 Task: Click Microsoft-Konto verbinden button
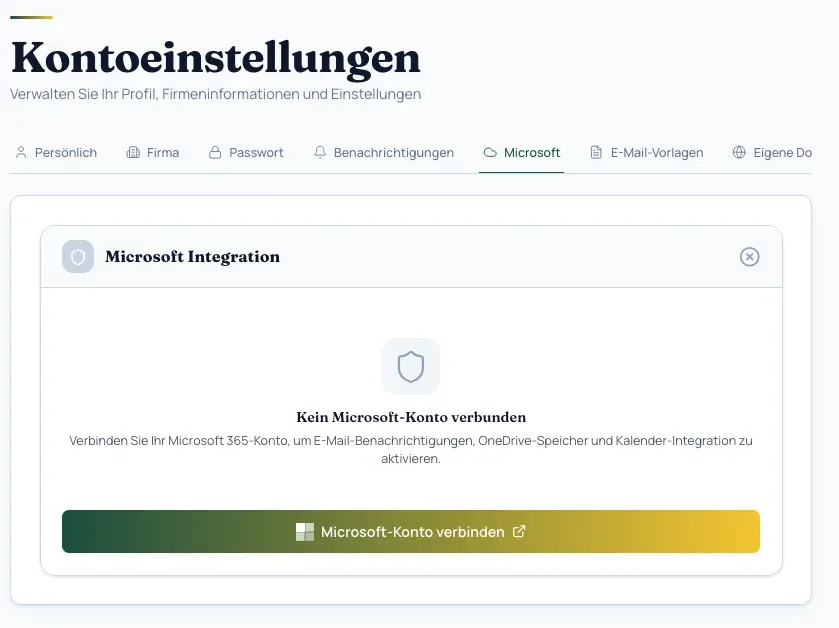(x=411, y=531)
